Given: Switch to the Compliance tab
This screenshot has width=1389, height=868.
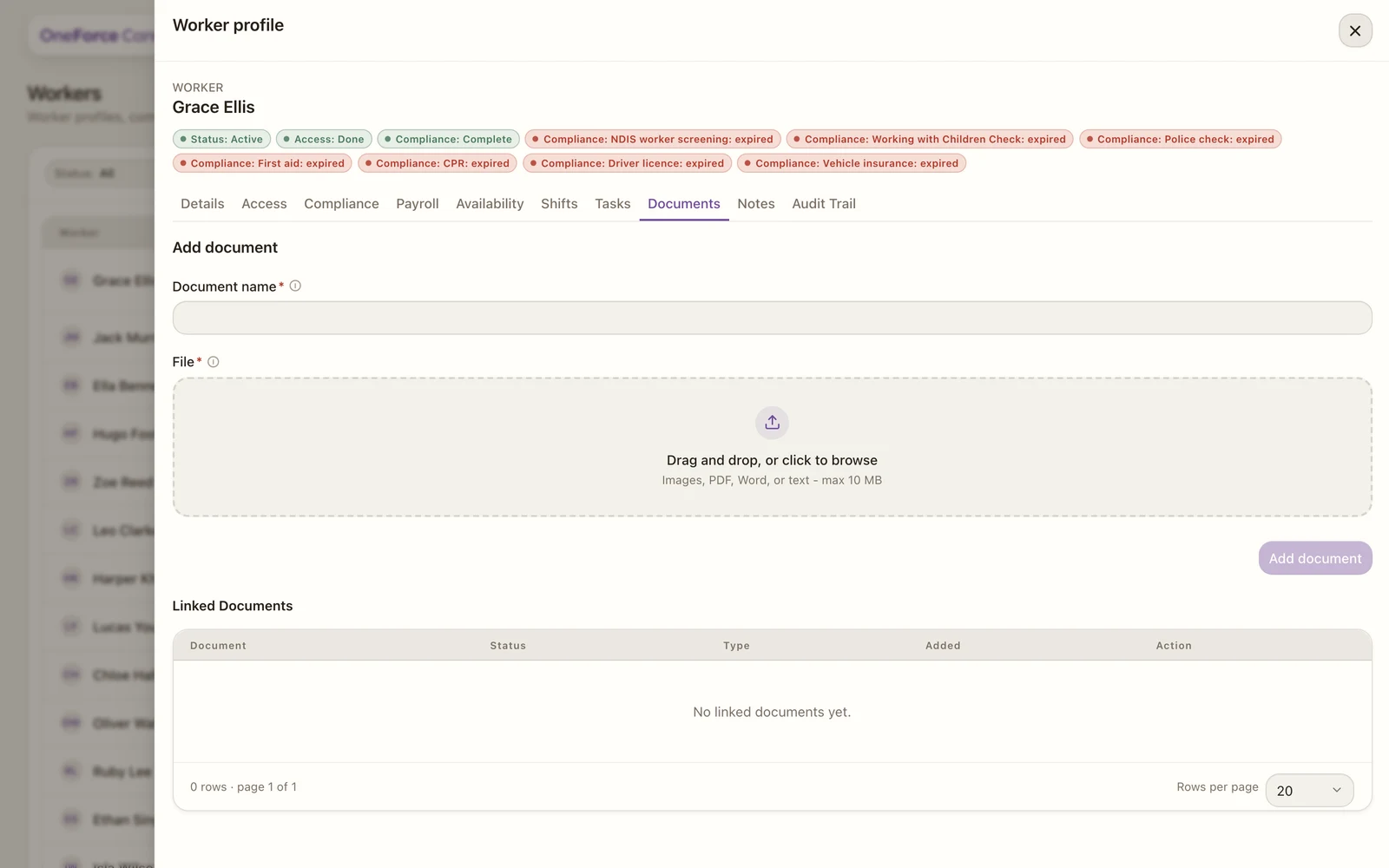Looking at the screenshot, I should pyautogui.click(x=341, y=203).
